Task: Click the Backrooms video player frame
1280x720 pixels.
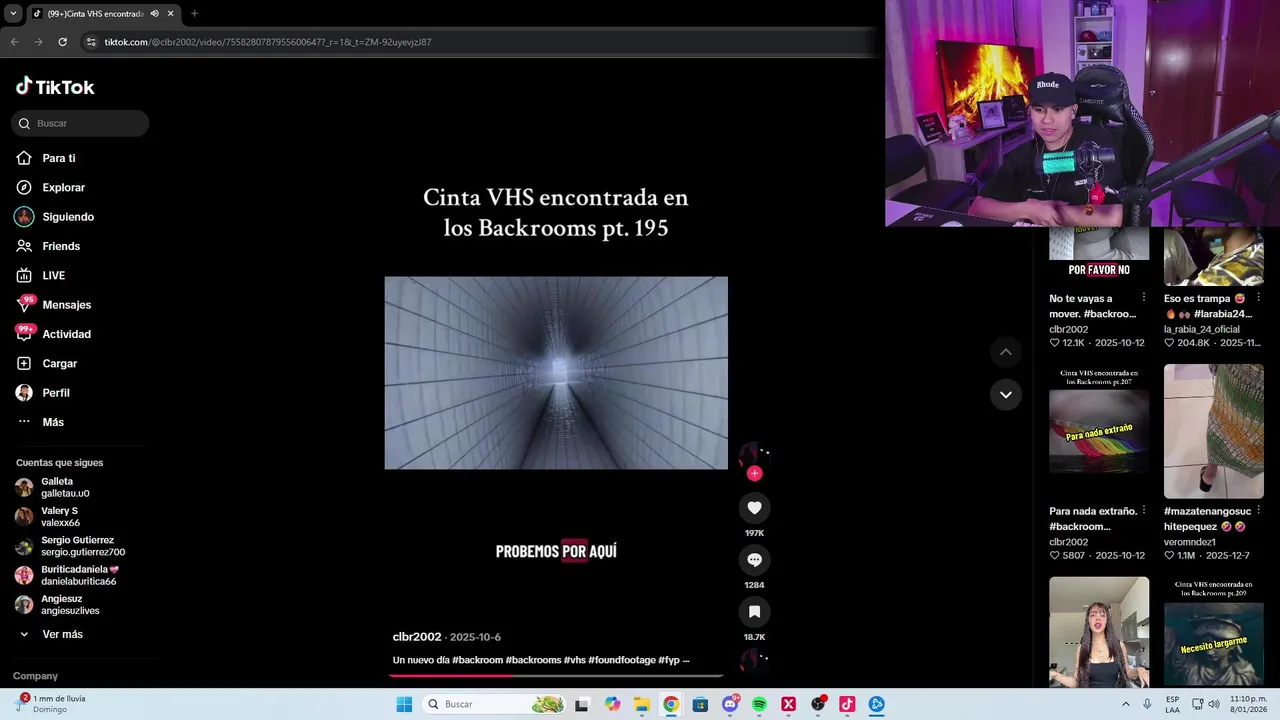Action: [556, 373]
